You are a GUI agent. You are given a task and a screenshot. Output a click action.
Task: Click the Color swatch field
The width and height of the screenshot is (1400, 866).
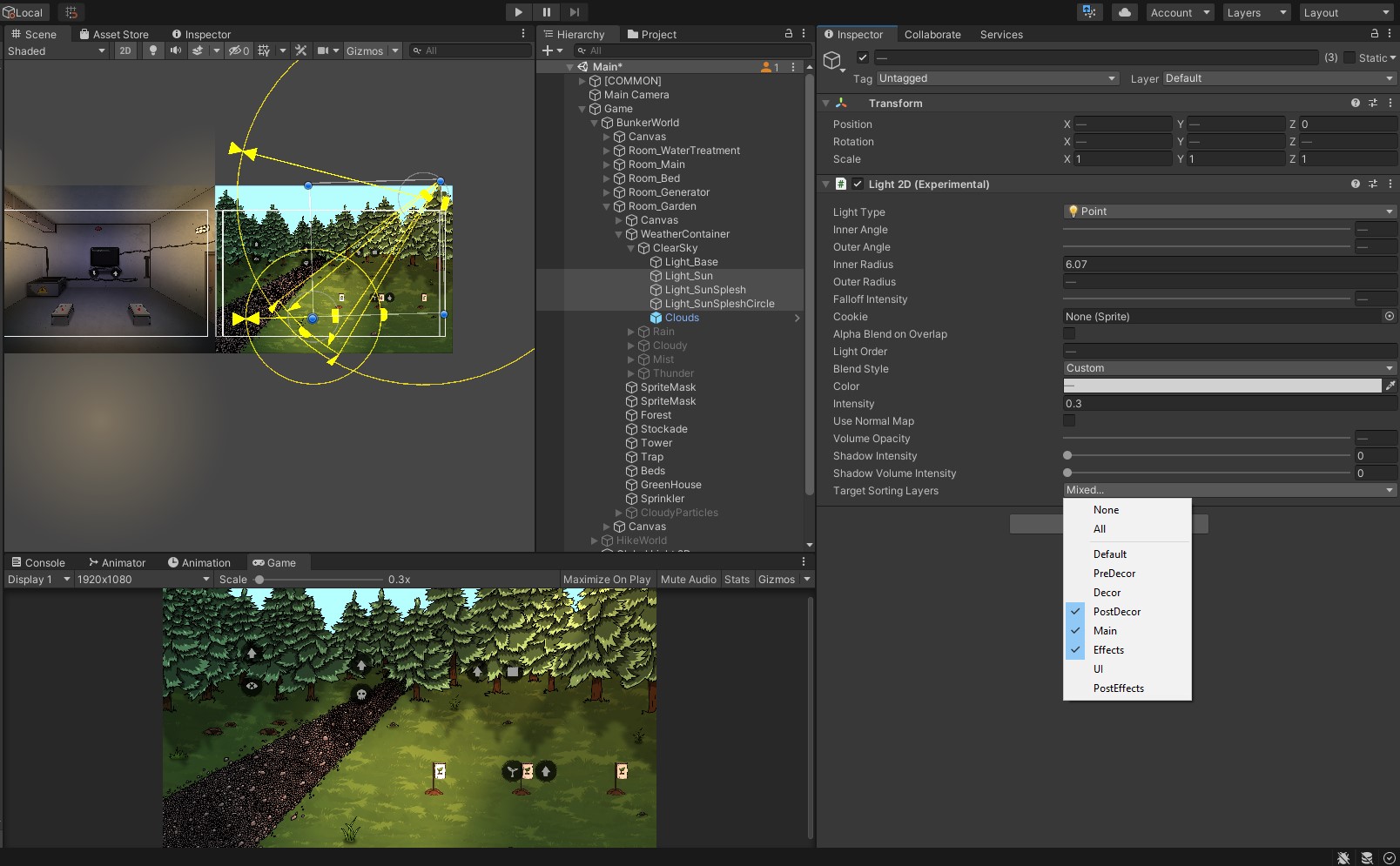coord(1222,386)
